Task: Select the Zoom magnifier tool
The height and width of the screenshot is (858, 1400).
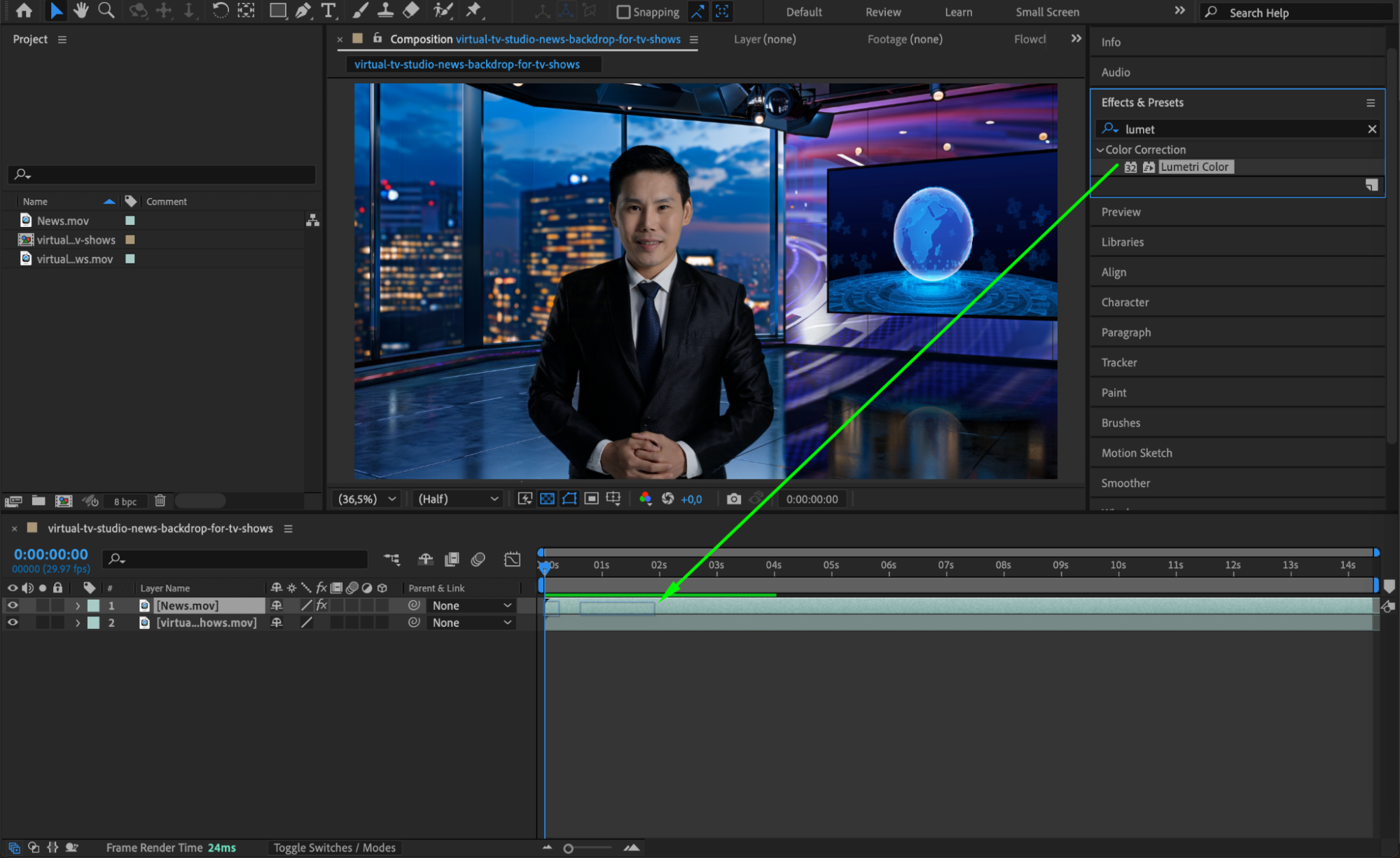Action: pyautogui.click(x=106, y=11)
